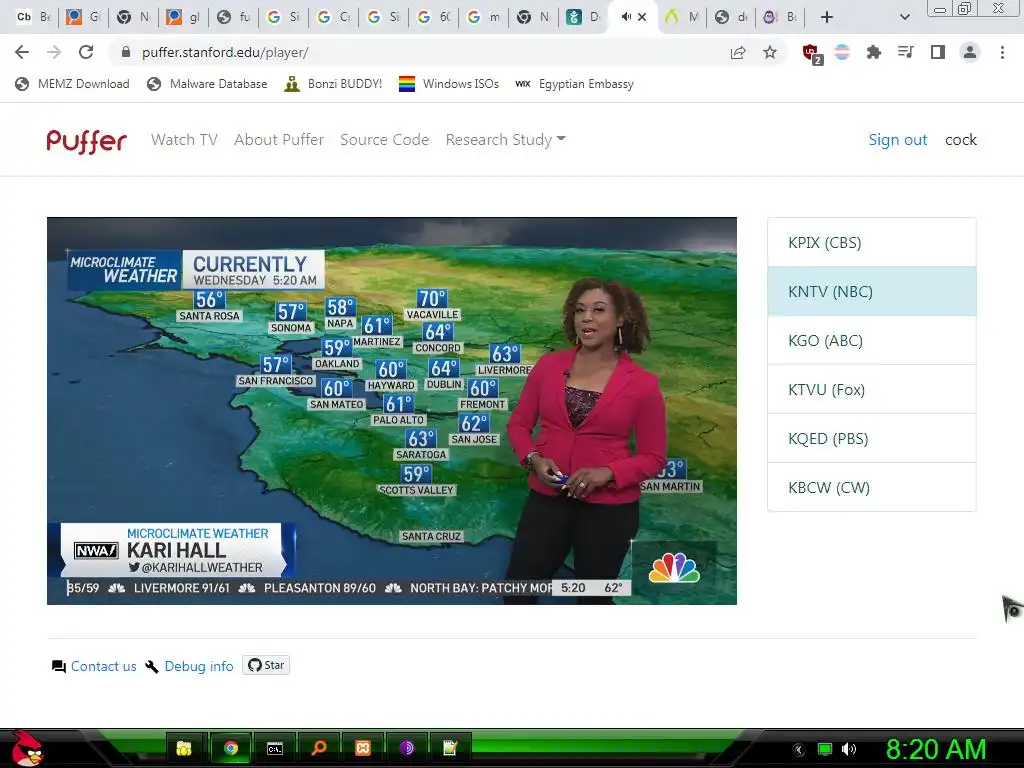Open the file explorer taskbar icon
Viewport: 1024px width, 768px height.
184,748
